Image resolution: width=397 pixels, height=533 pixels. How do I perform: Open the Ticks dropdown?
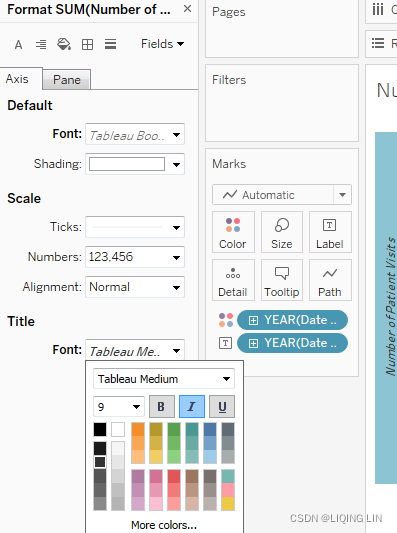tap(135, 227)
